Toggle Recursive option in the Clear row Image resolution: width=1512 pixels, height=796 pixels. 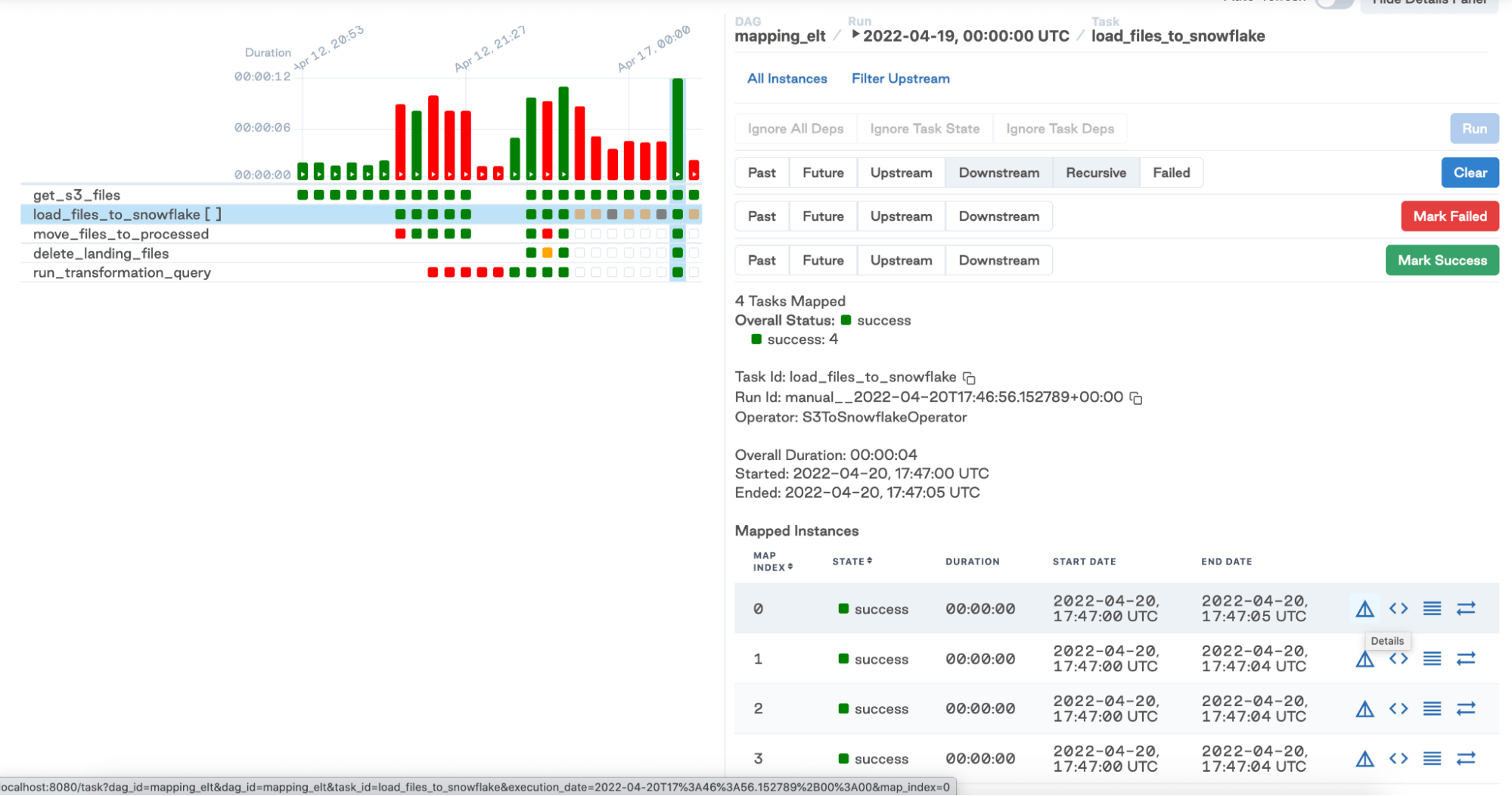(x=1095, y=173)
